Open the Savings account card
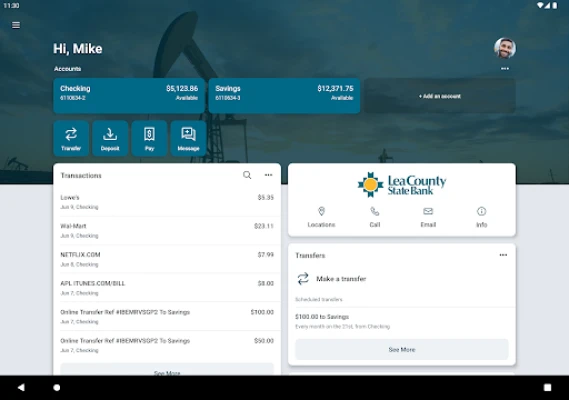The height and width of the screenshot is (400, 569). (284, 96)
